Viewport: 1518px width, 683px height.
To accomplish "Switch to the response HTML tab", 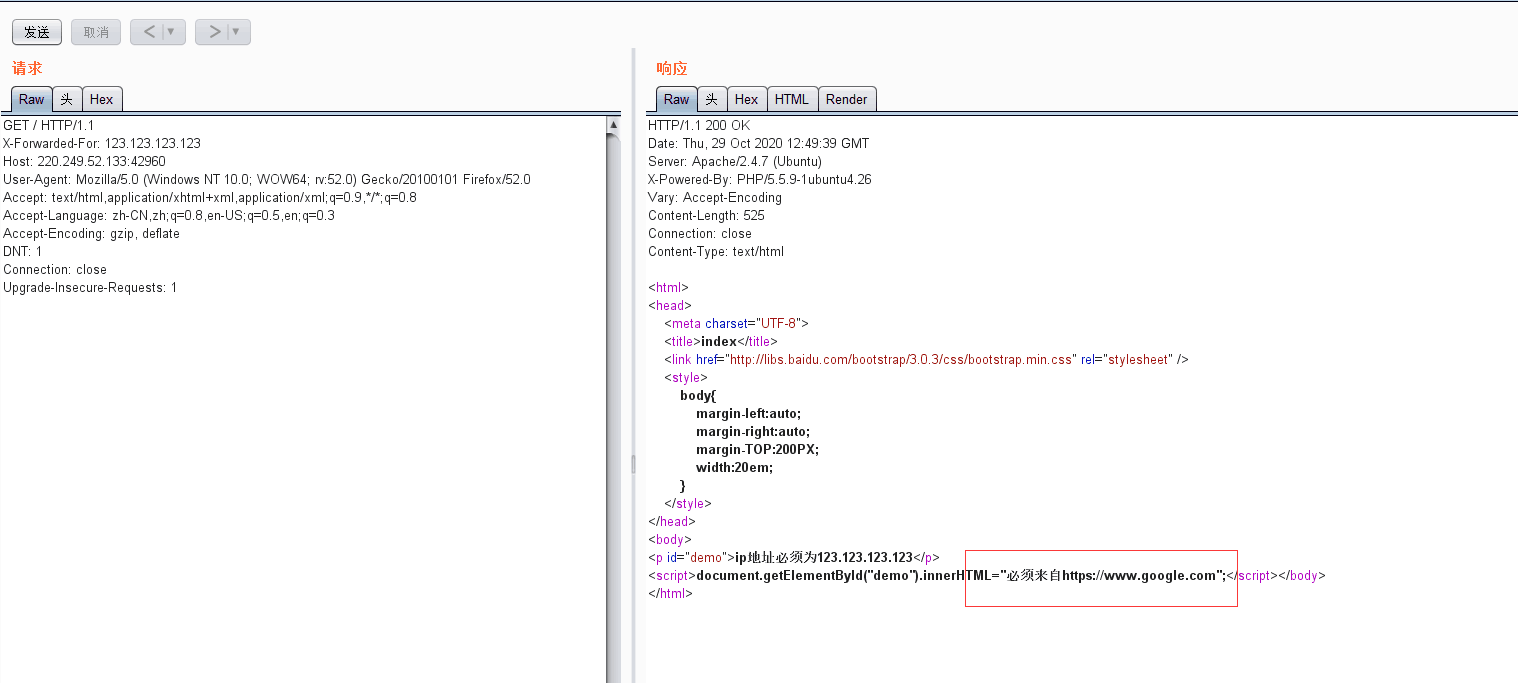I will pos(792,99).
